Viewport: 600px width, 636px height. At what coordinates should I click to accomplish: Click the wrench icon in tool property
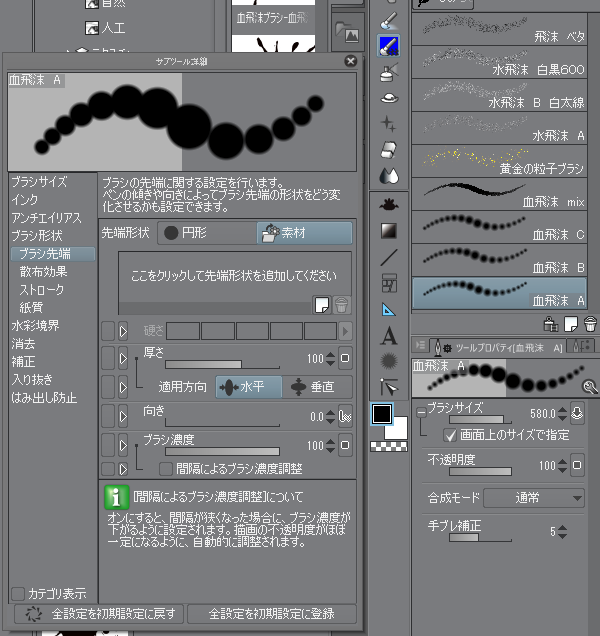[591, 385]
